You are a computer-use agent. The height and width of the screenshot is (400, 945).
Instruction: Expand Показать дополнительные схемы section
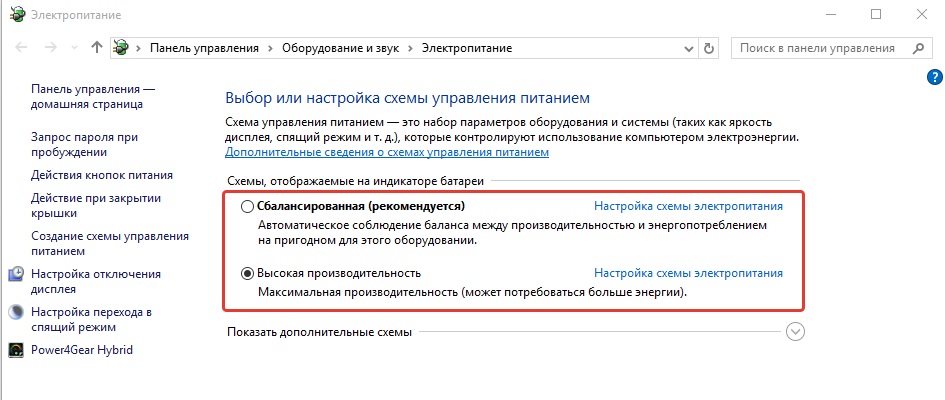pos(795,332)
